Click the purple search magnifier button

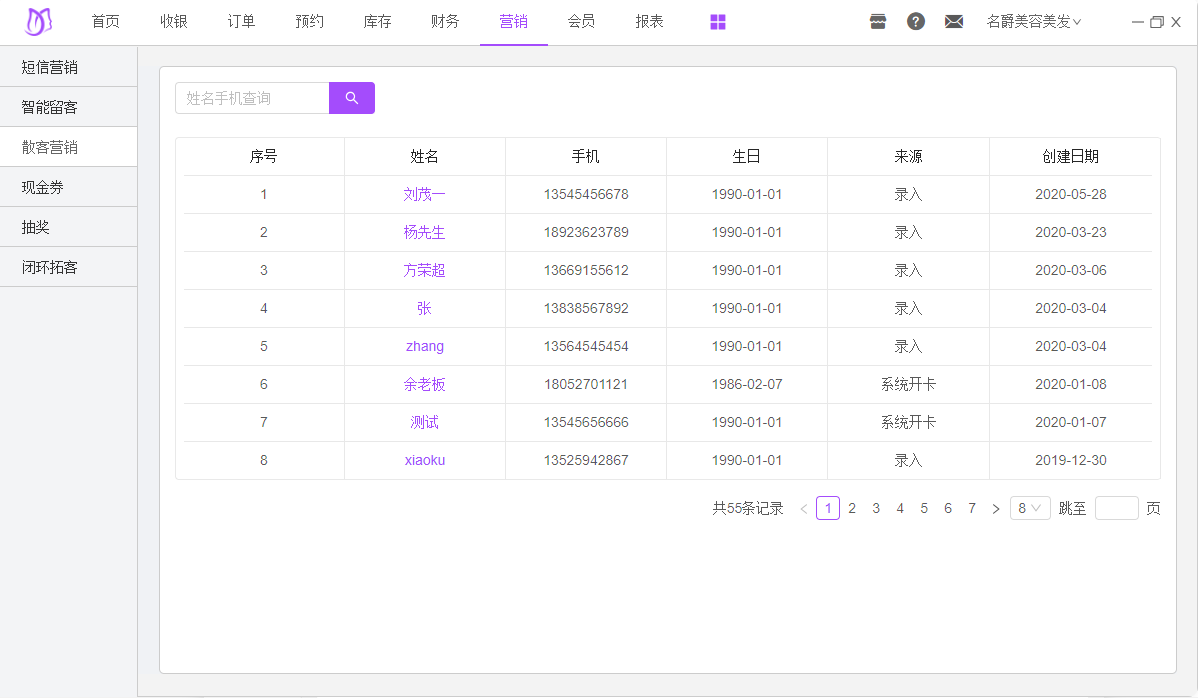(x=351, y=98)
